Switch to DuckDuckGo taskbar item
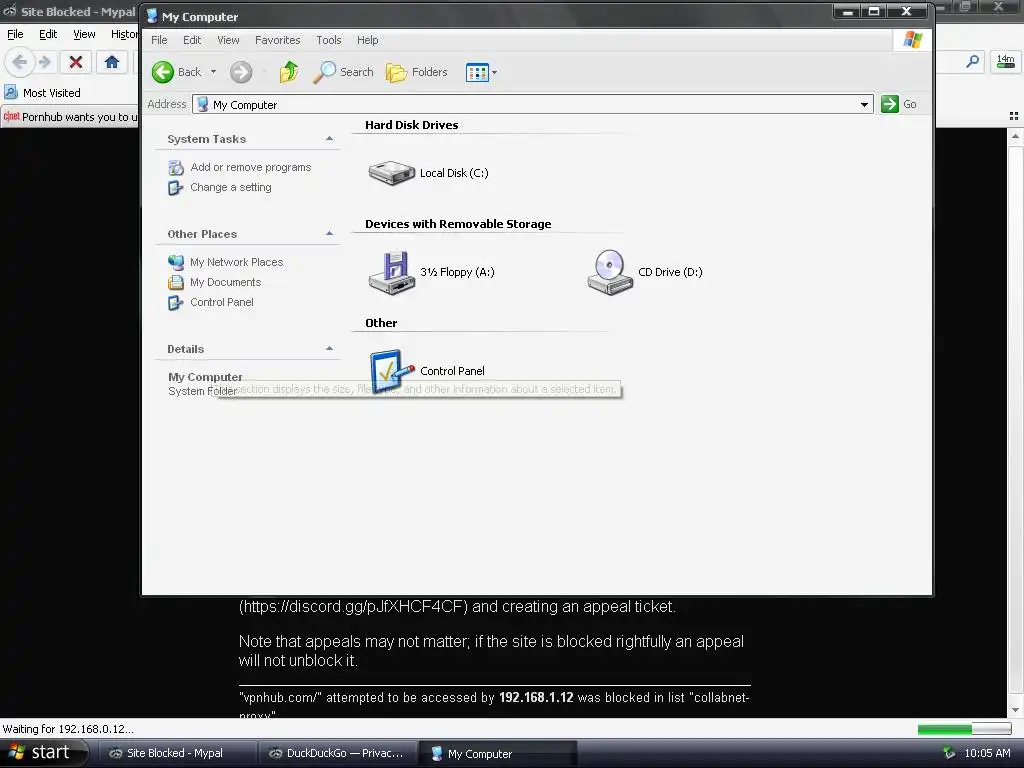The width and height of the screenshot is (1024, 768). click(x=336, y=753)
